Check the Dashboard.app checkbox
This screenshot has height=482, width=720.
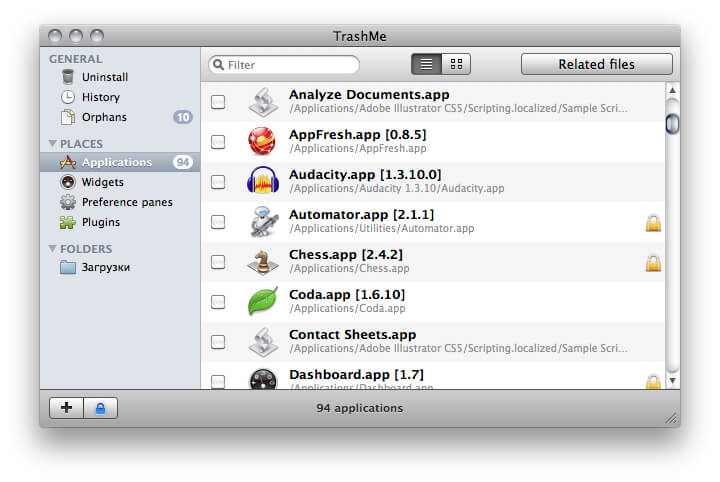tap(218, 381)
